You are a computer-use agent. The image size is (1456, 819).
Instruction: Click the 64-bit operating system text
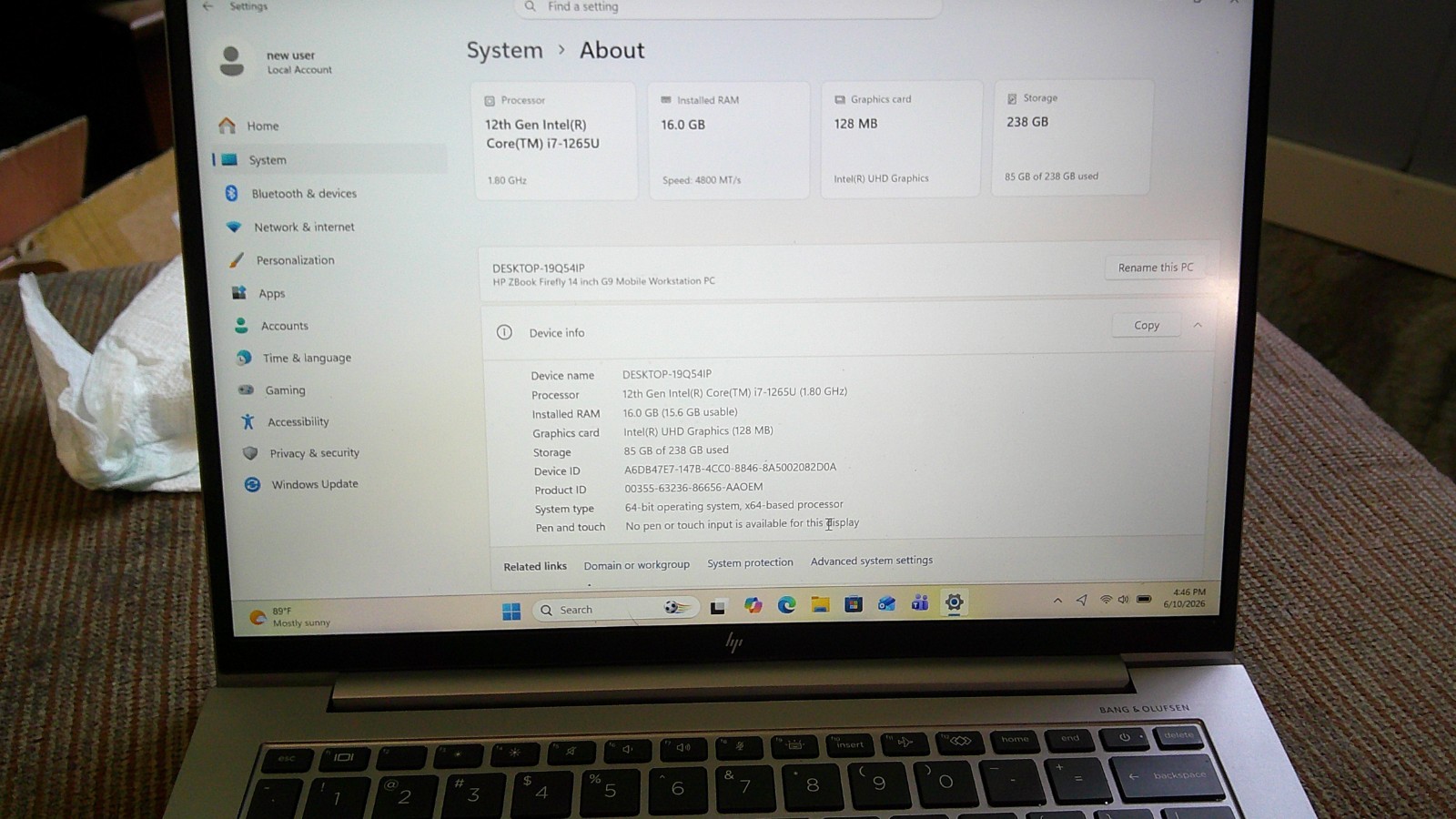pos(733,505)
